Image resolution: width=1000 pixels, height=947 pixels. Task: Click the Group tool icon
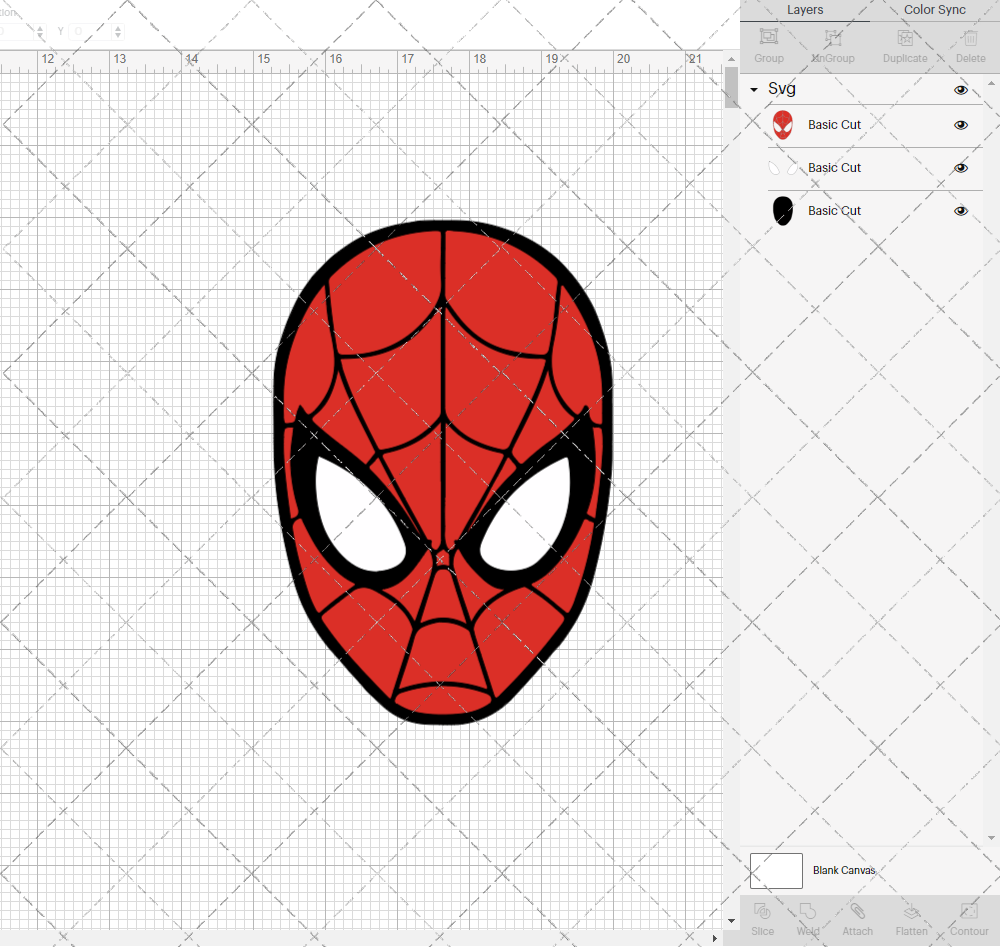point(768,37)
